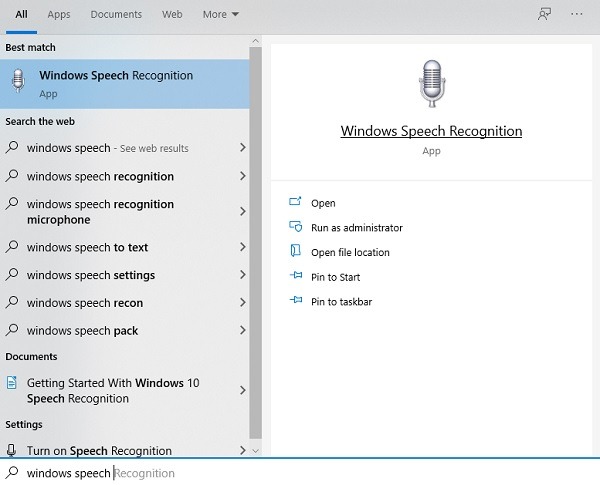600x485 pixels.
Task: Expand the Getting Started With Windows 10 document chevron
Action: (243, 390)
